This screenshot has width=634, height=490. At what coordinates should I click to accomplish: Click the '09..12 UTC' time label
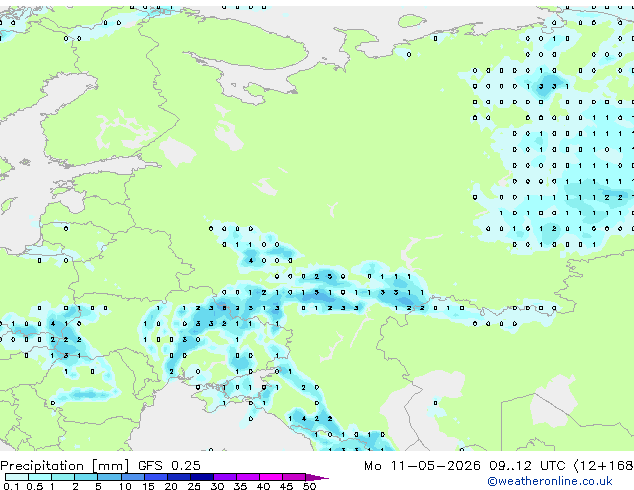(527, 466)
